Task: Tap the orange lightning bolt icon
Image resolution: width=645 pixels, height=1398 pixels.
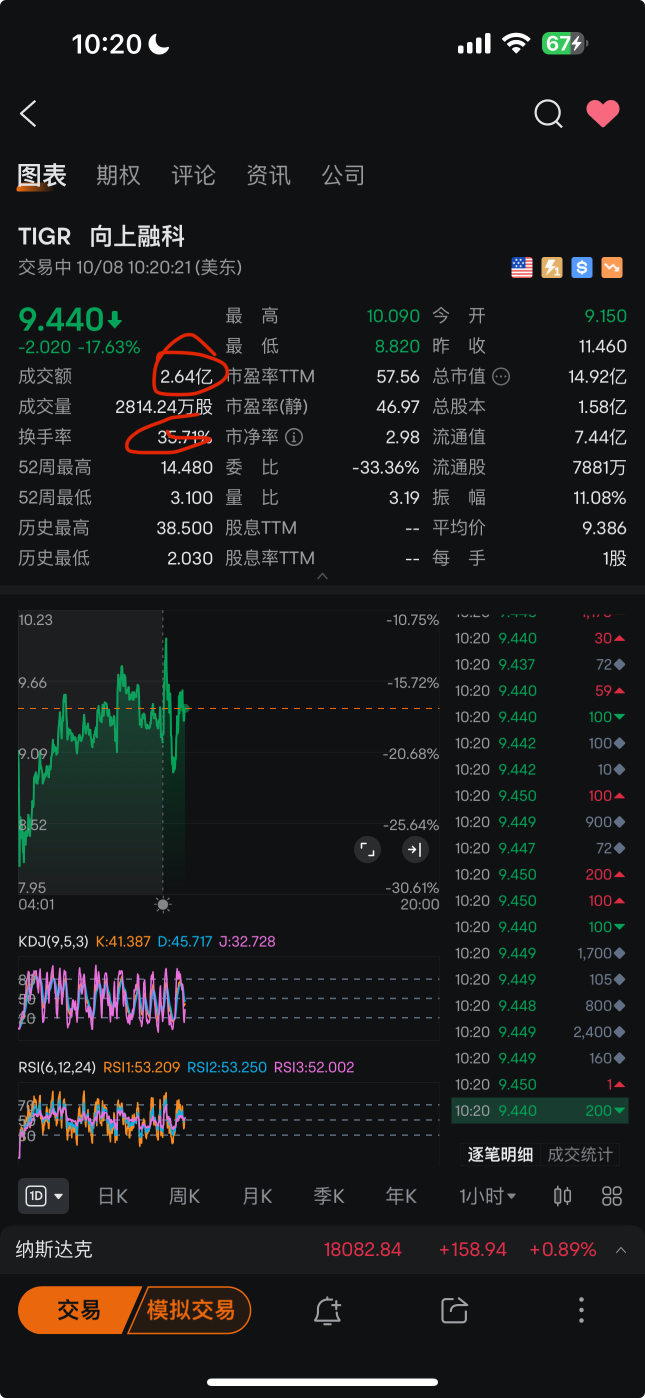Action: tap(552, 268)
